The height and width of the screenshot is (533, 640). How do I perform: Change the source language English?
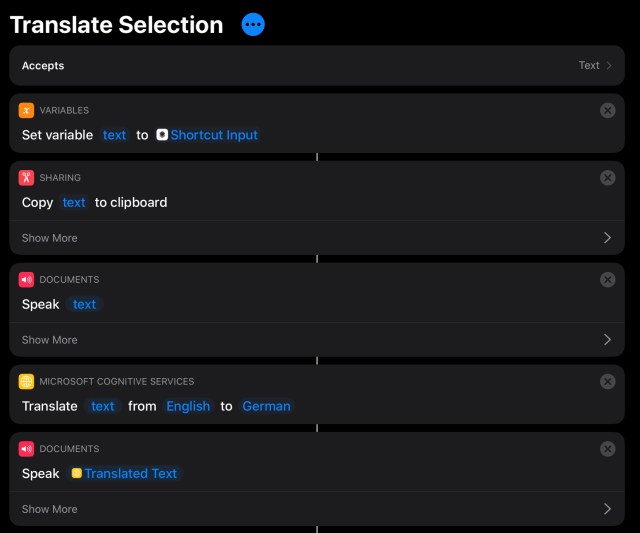pyautogui.click(x=188, y=406)
